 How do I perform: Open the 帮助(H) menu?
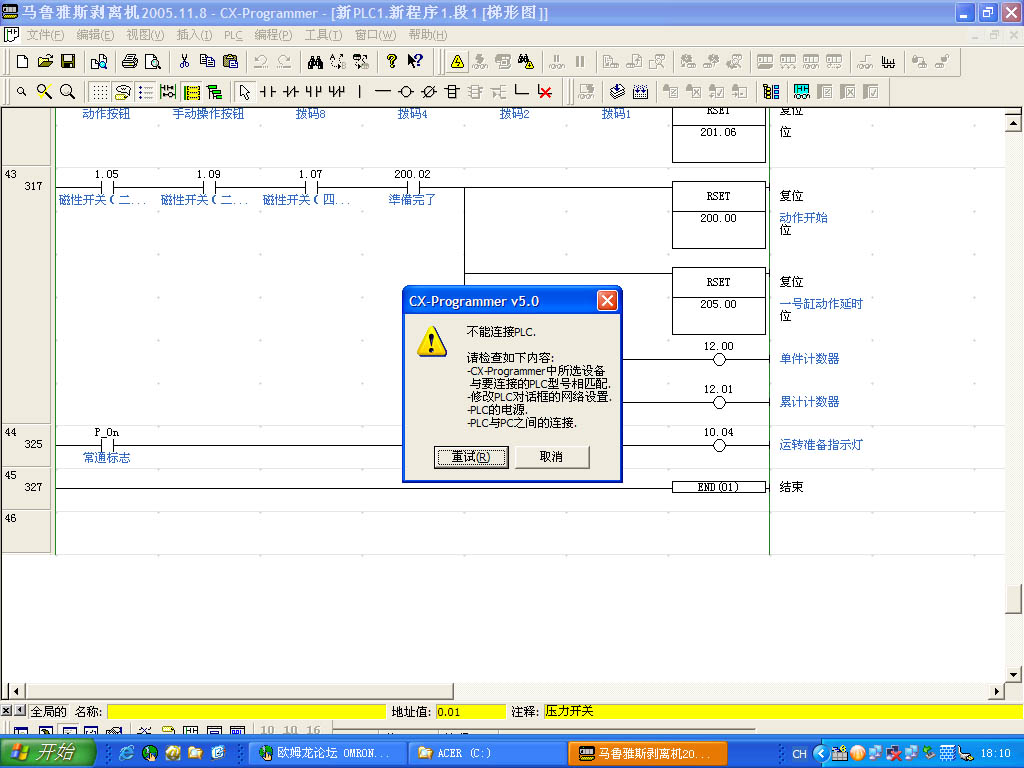(x=428, y=35)
